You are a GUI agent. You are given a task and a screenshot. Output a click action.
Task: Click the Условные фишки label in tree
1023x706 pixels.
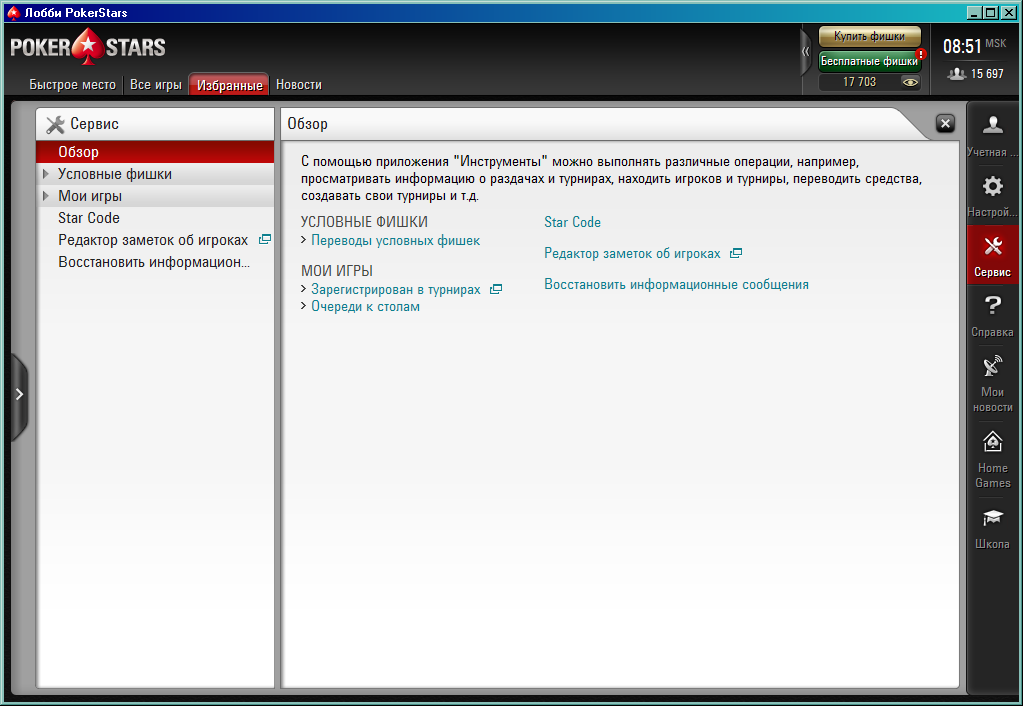coord(115,174)
